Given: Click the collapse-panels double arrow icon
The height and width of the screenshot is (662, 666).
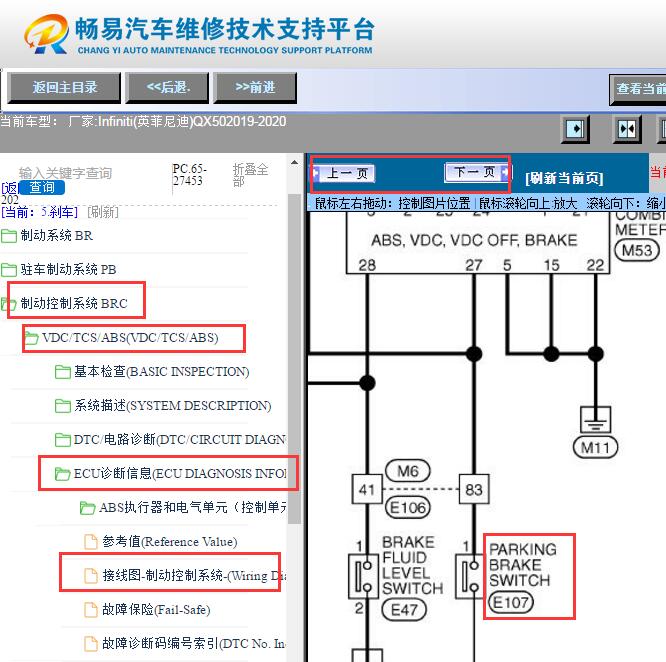Looking at the screenshot, I should pos(627,129).
